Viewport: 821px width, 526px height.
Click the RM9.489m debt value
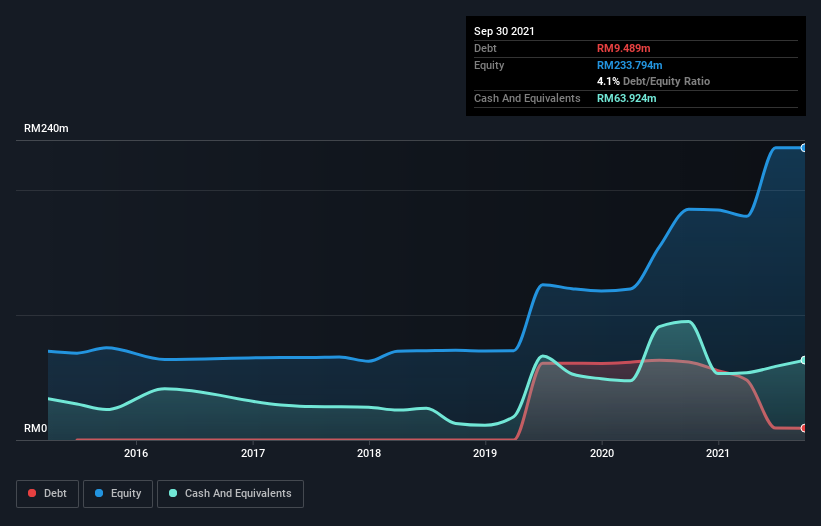point(624,48)
